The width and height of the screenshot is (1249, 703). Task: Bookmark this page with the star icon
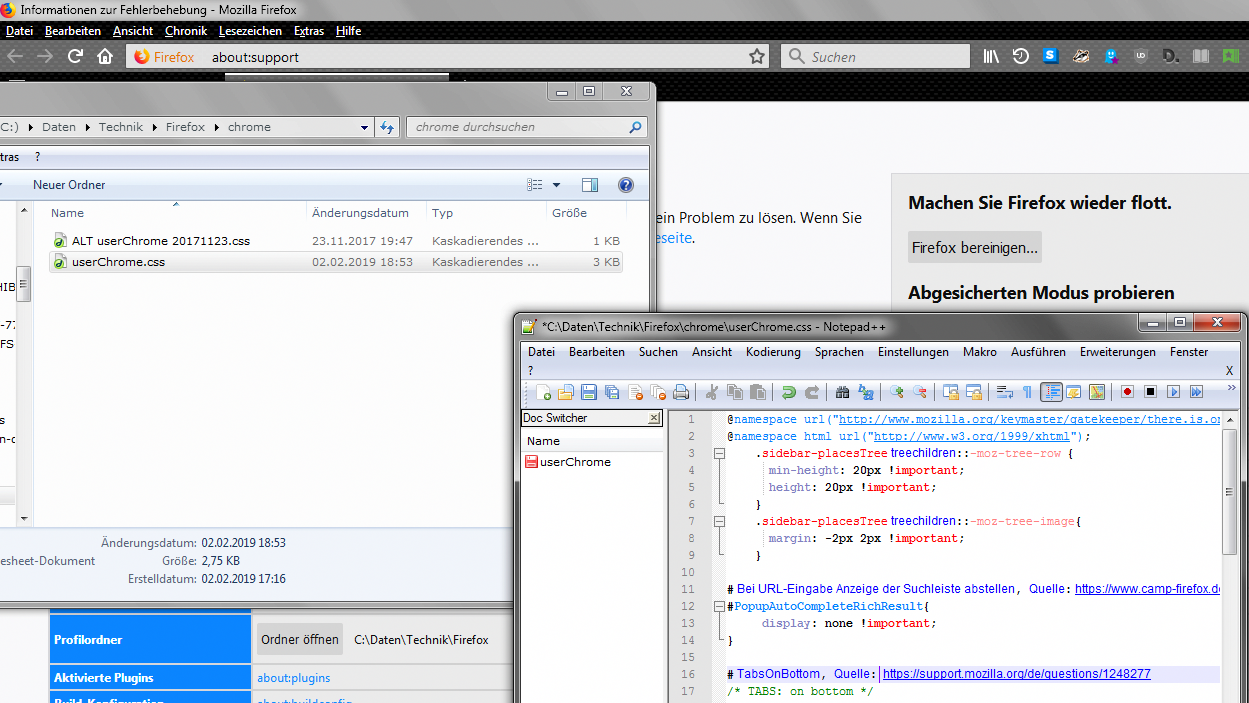[x=757, y=57]
